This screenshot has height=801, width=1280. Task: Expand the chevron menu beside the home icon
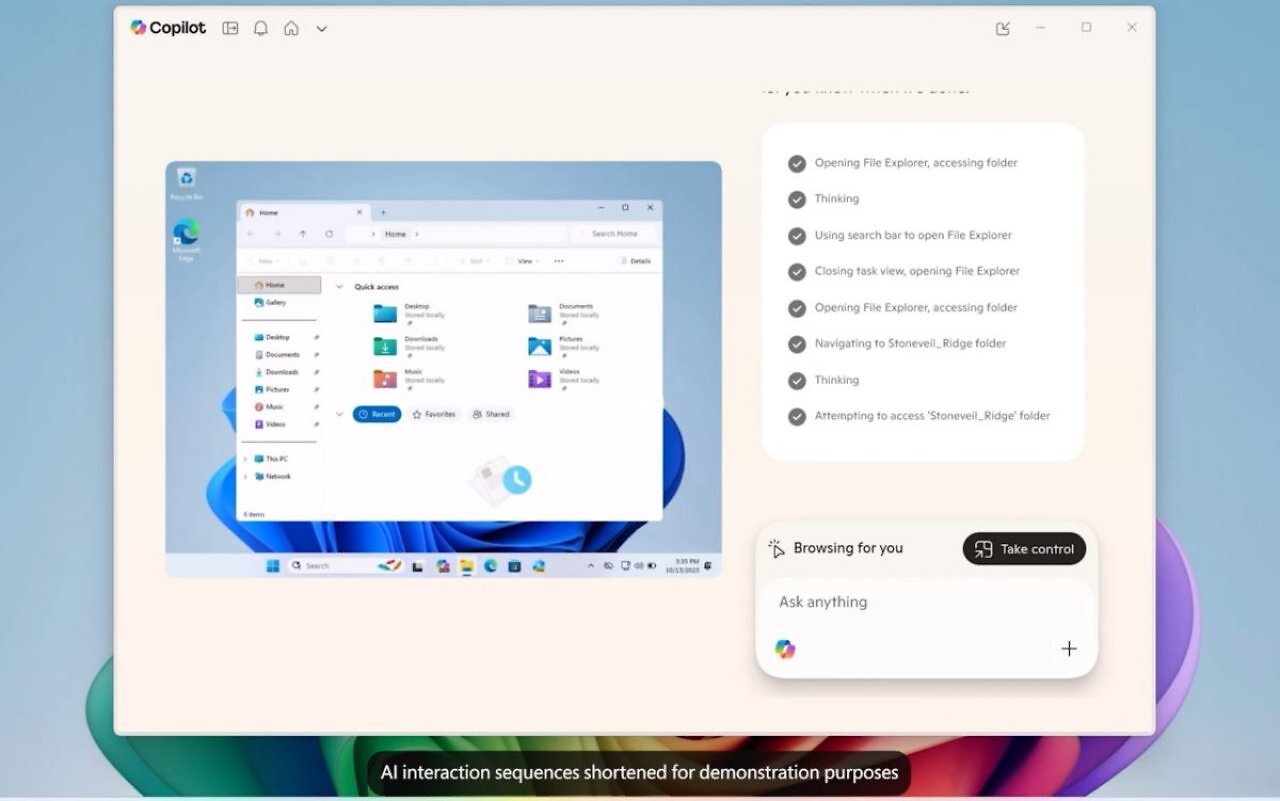(x=322, y=29)
